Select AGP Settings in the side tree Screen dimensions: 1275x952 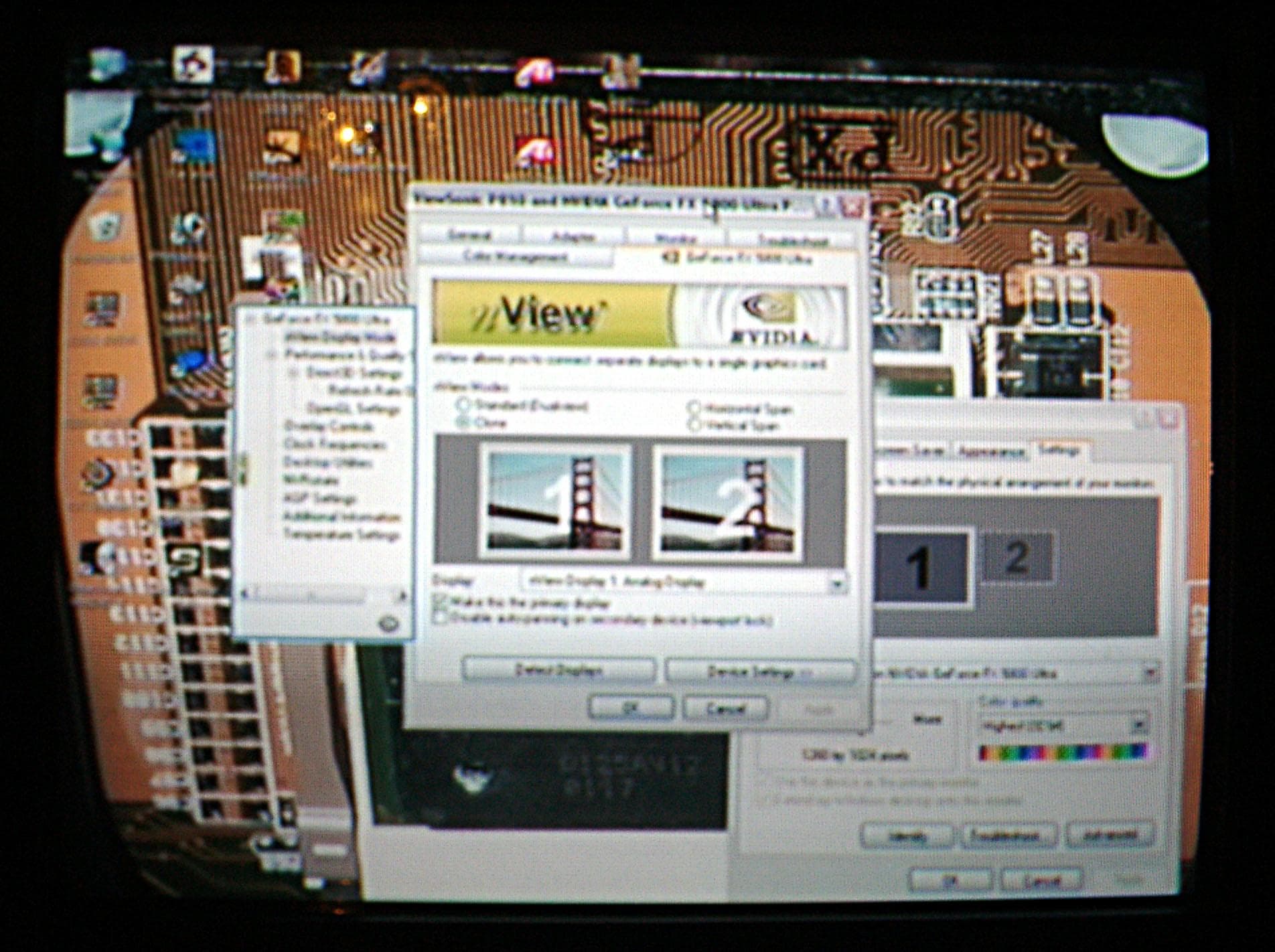319,498
